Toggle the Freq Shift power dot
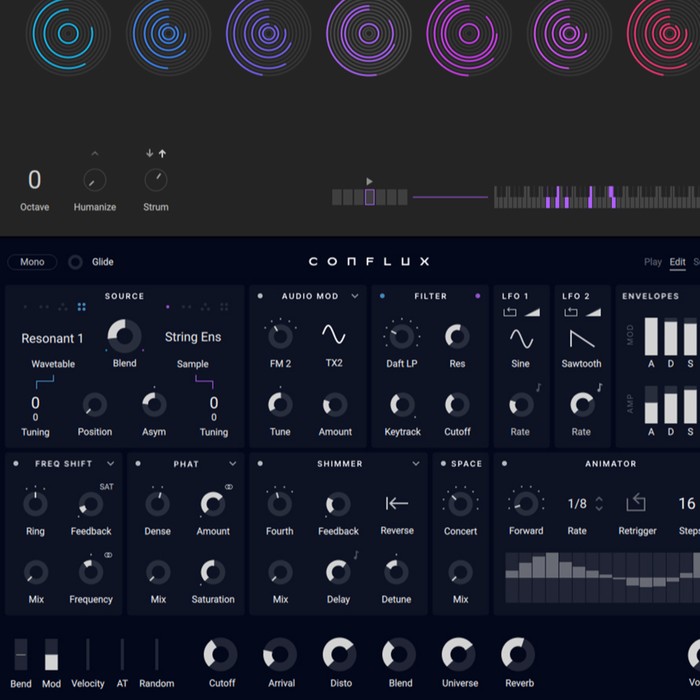 (16, 463)
